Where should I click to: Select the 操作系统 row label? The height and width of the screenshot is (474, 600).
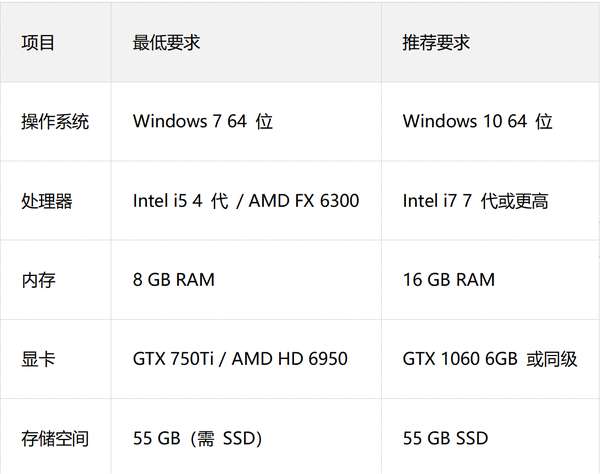click(55, 122)
